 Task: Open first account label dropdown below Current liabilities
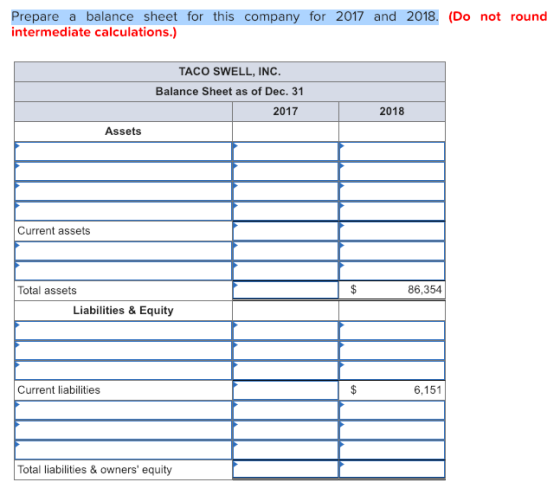(123, 410)
